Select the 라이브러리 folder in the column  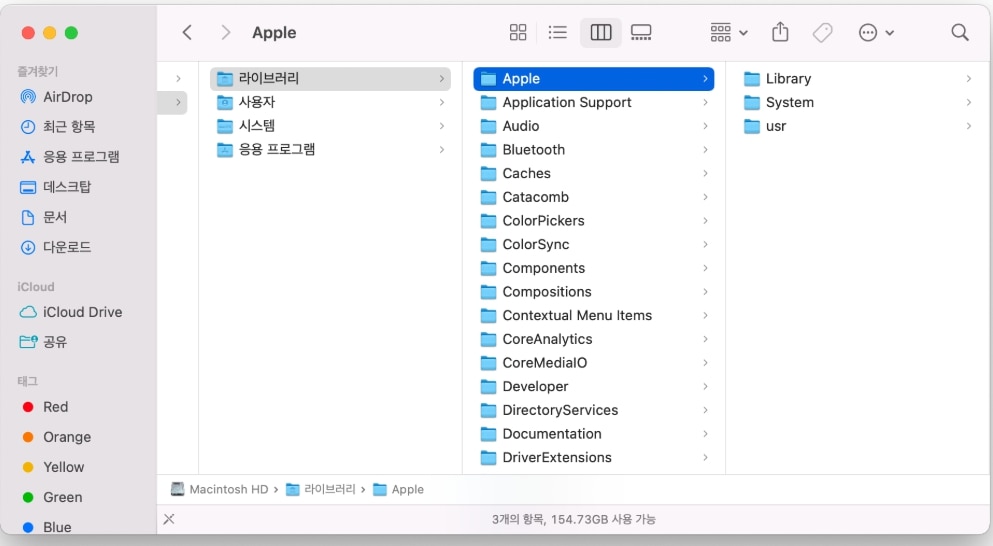pos(330,79)
